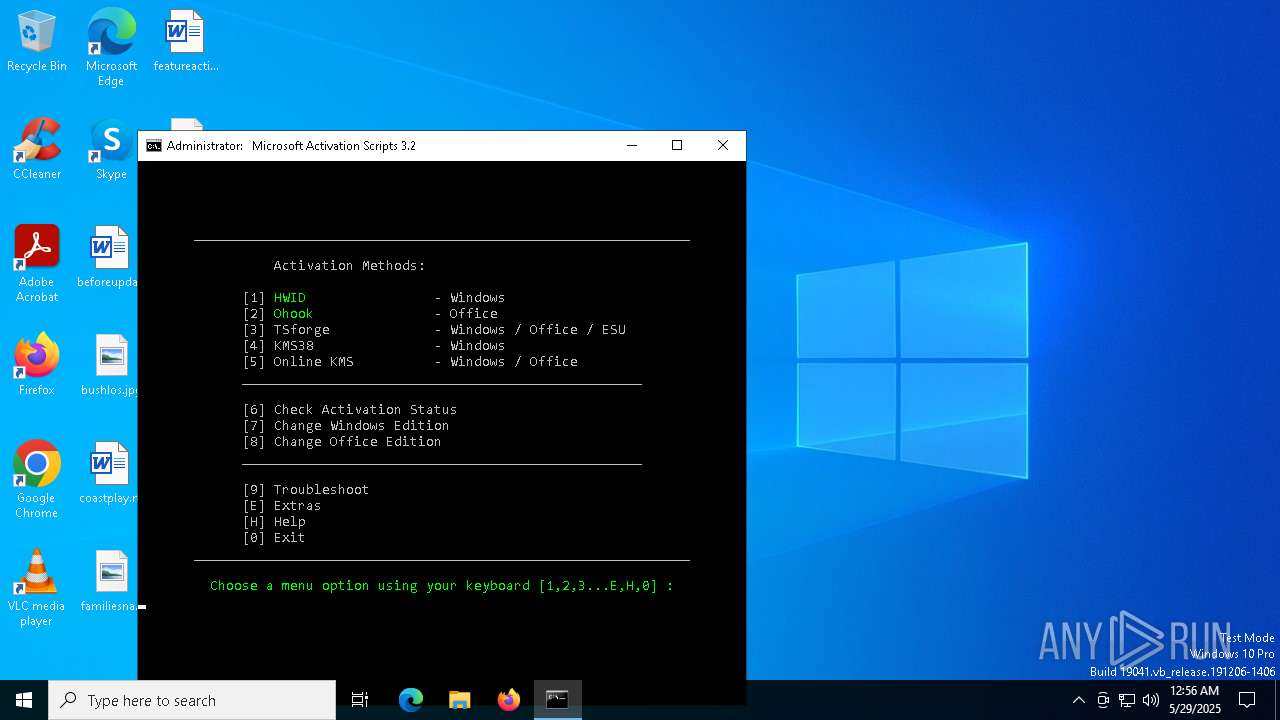Click the Change Windows Edition line
The height and width of the screenshot is (720, 1280).
(x=346, y=426)
